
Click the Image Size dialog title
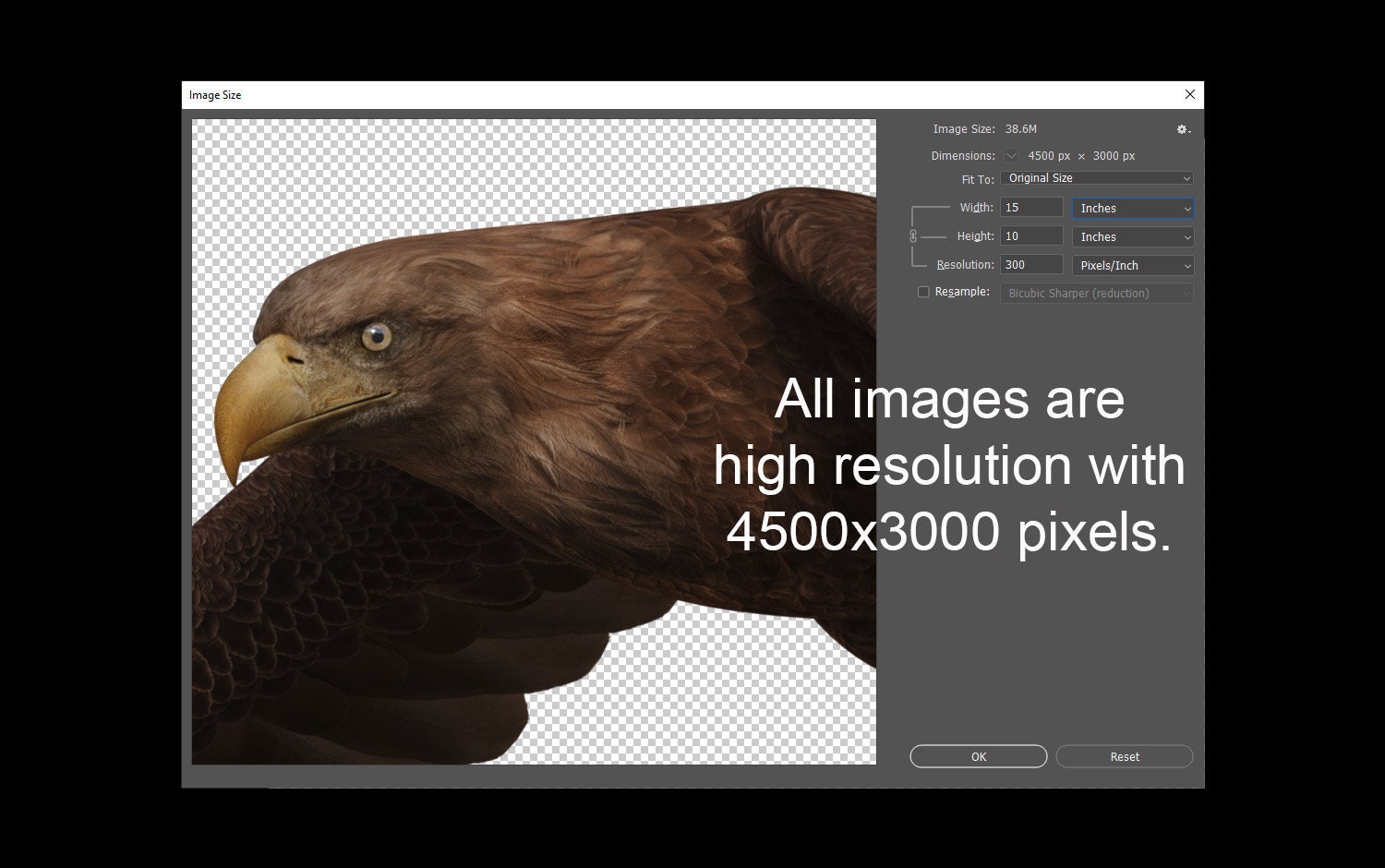(215, 94)
